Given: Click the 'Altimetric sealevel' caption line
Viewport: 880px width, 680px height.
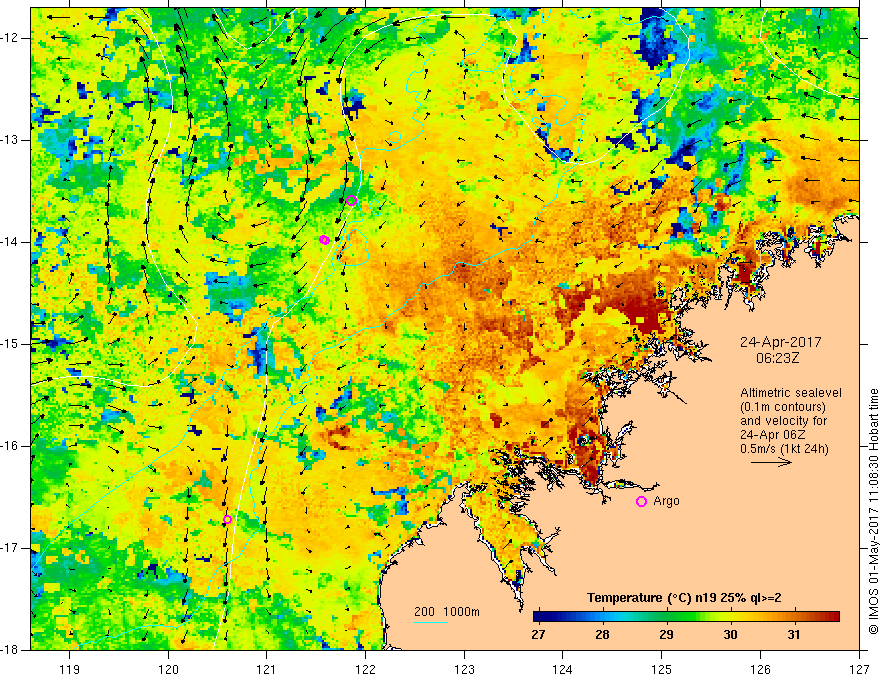Looking at the screenshot, I should 791,393.
